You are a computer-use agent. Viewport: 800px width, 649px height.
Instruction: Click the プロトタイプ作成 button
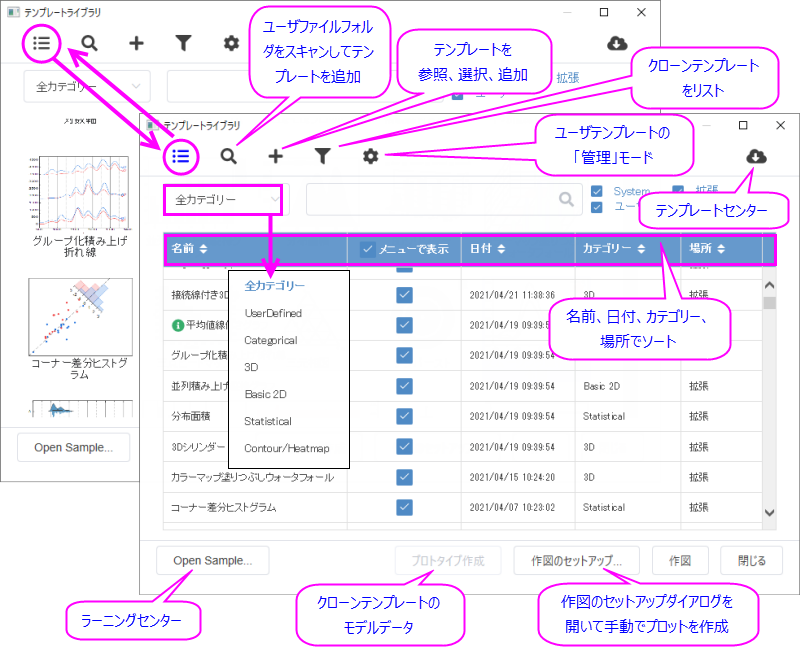click(447, 560)
